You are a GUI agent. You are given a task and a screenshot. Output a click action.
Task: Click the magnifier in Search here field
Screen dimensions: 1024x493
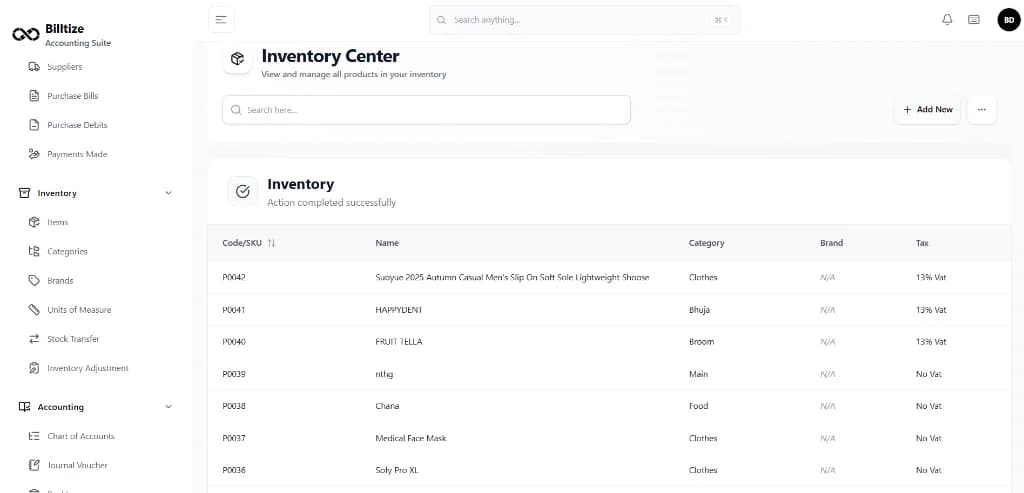coord(236,110)
